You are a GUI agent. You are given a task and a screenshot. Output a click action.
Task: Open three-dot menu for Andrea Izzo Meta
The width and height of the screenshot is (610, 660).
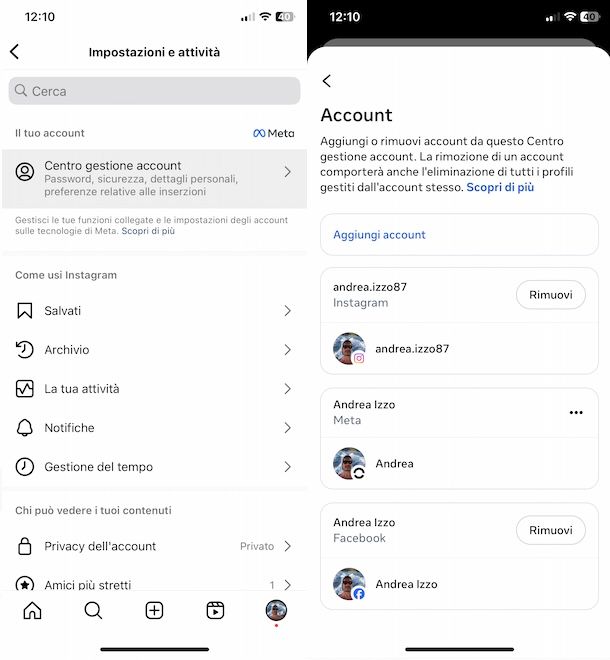tap(576, 412)
